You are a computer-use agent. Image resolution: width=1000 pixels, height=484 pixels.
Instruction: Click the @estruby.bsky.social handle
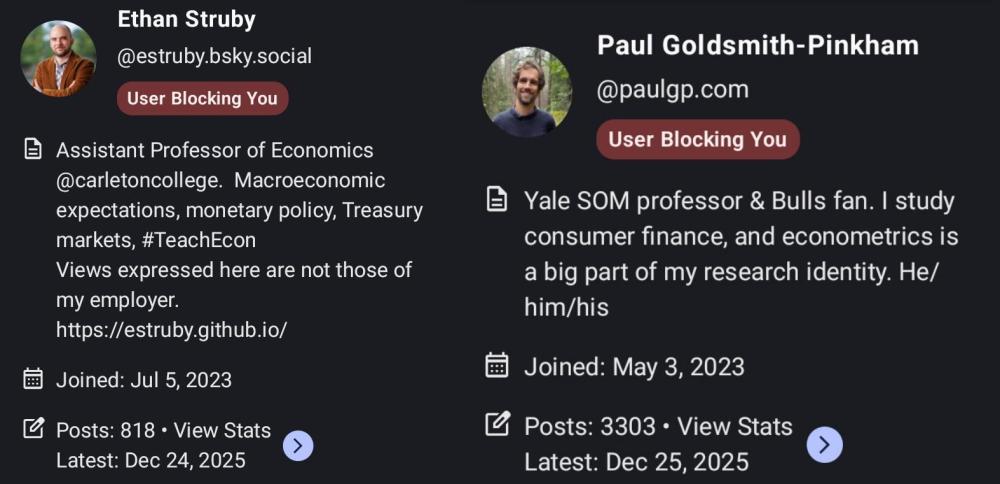(215, 56)
